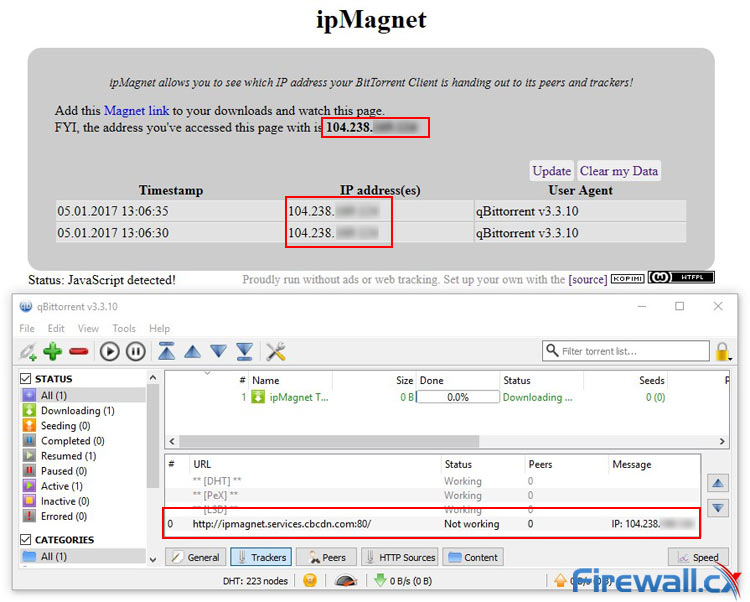This screenshot has width=750, height=602.
Task: Click the Move down in queue arrow icon
Action: (x=219, y=352)
